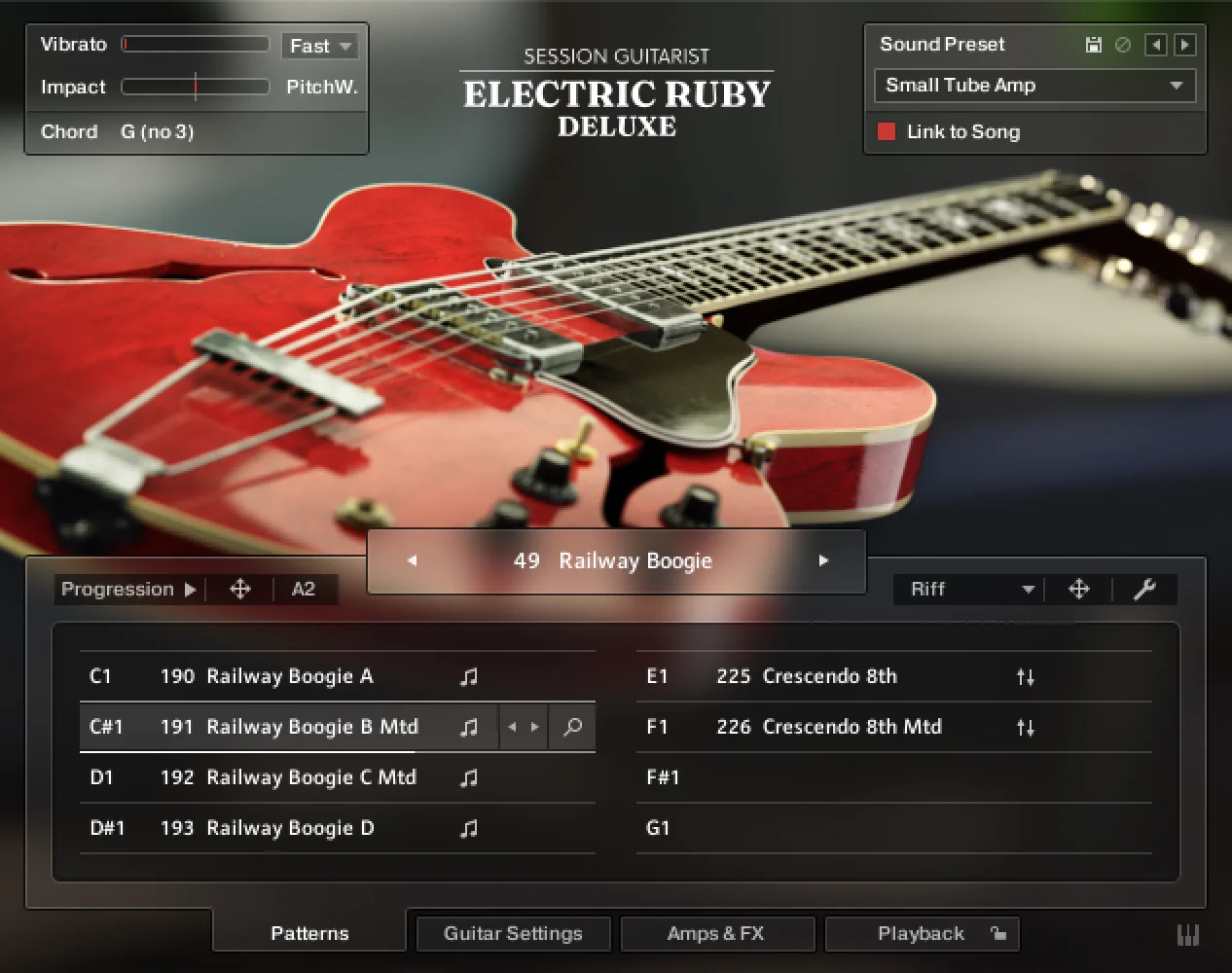Open the Fast vibrato mode dropdown
The image size is (1232, 973).
(320, 45)
